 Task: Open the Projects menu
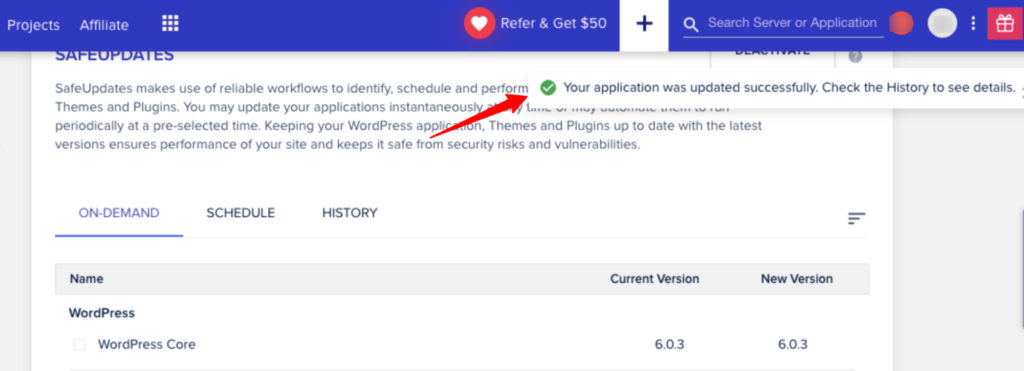tap(33, 25)
